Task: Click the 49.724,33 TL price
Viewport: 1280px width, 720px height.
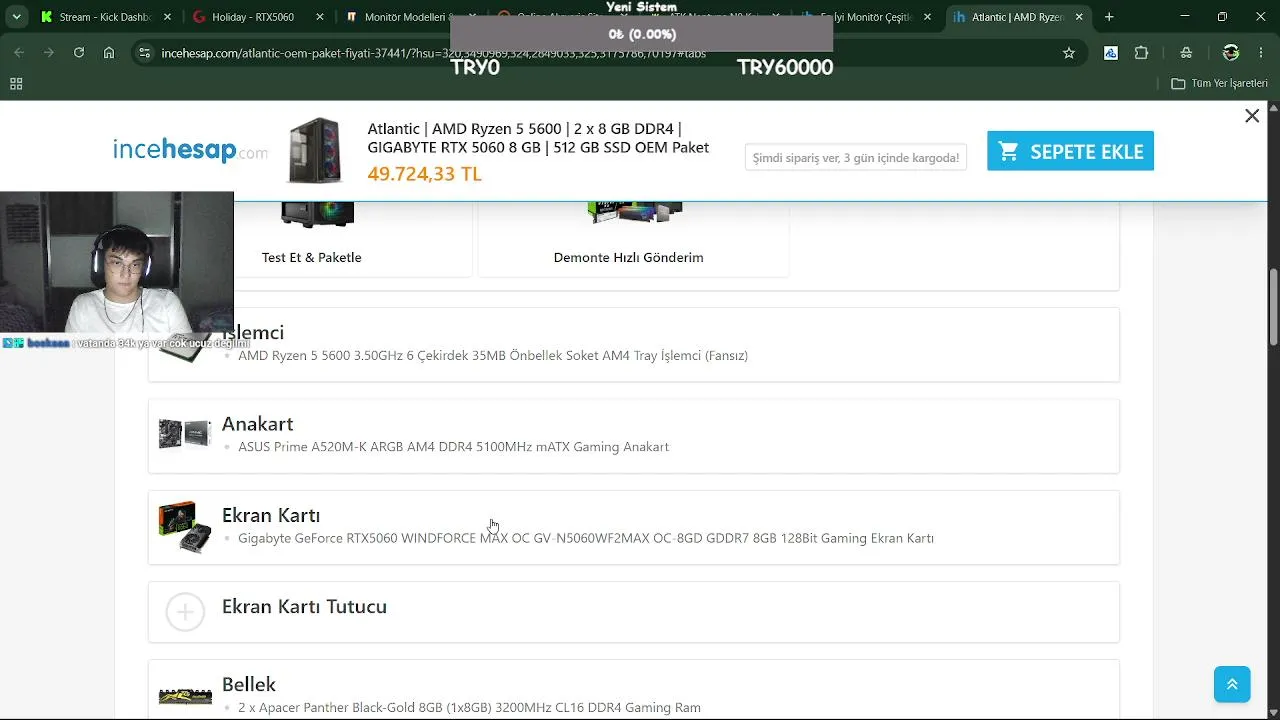Action: [424, 174]
